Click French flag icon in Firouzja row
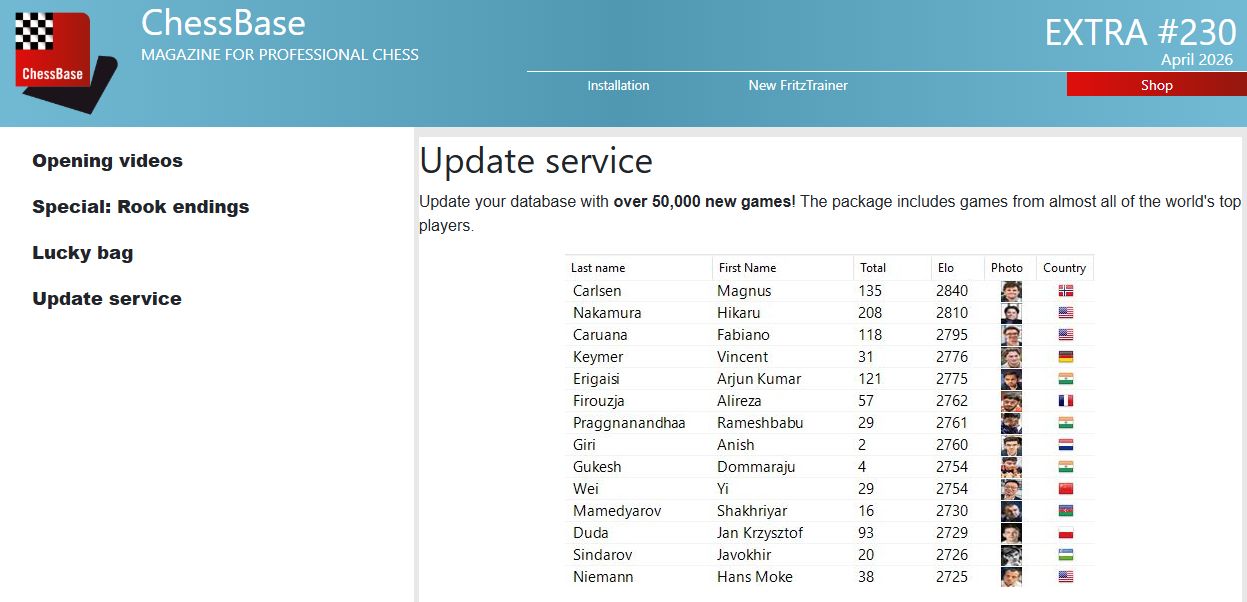Viewport: 1247px width, 602px height. coord(1065,401)
